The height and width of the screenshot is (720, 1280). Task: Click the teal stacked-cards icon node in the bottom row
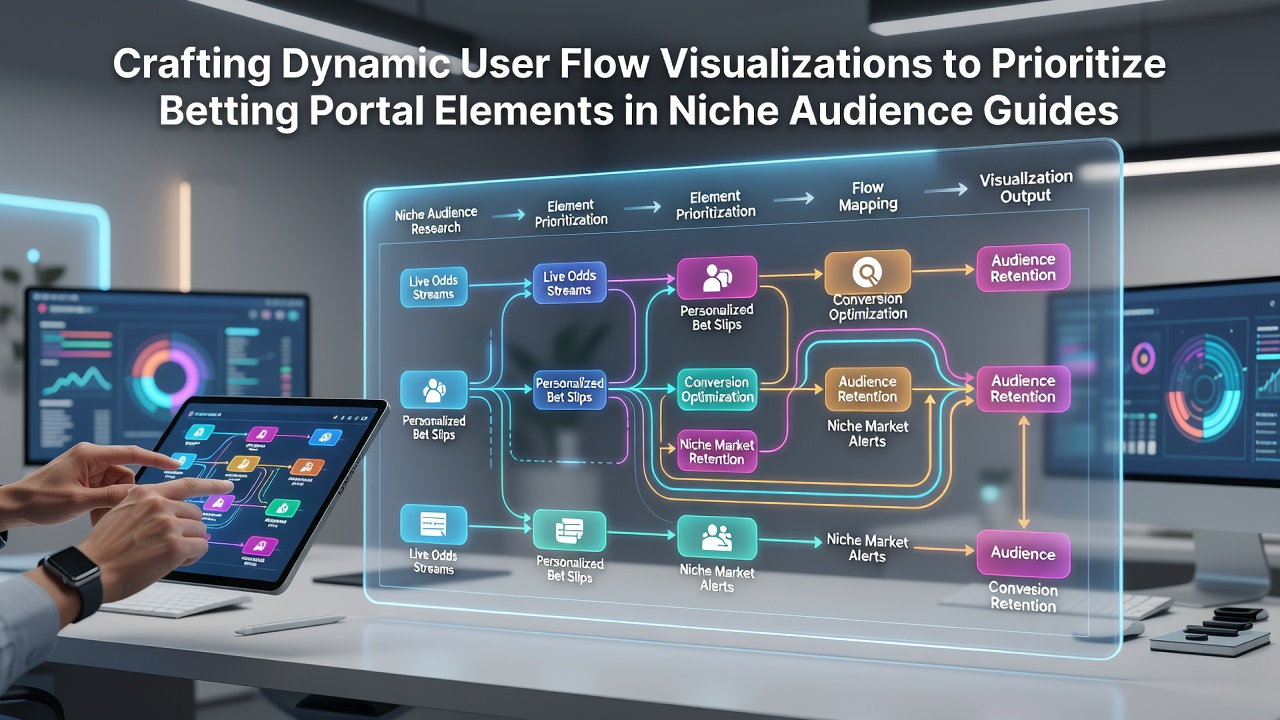(569, 531)
